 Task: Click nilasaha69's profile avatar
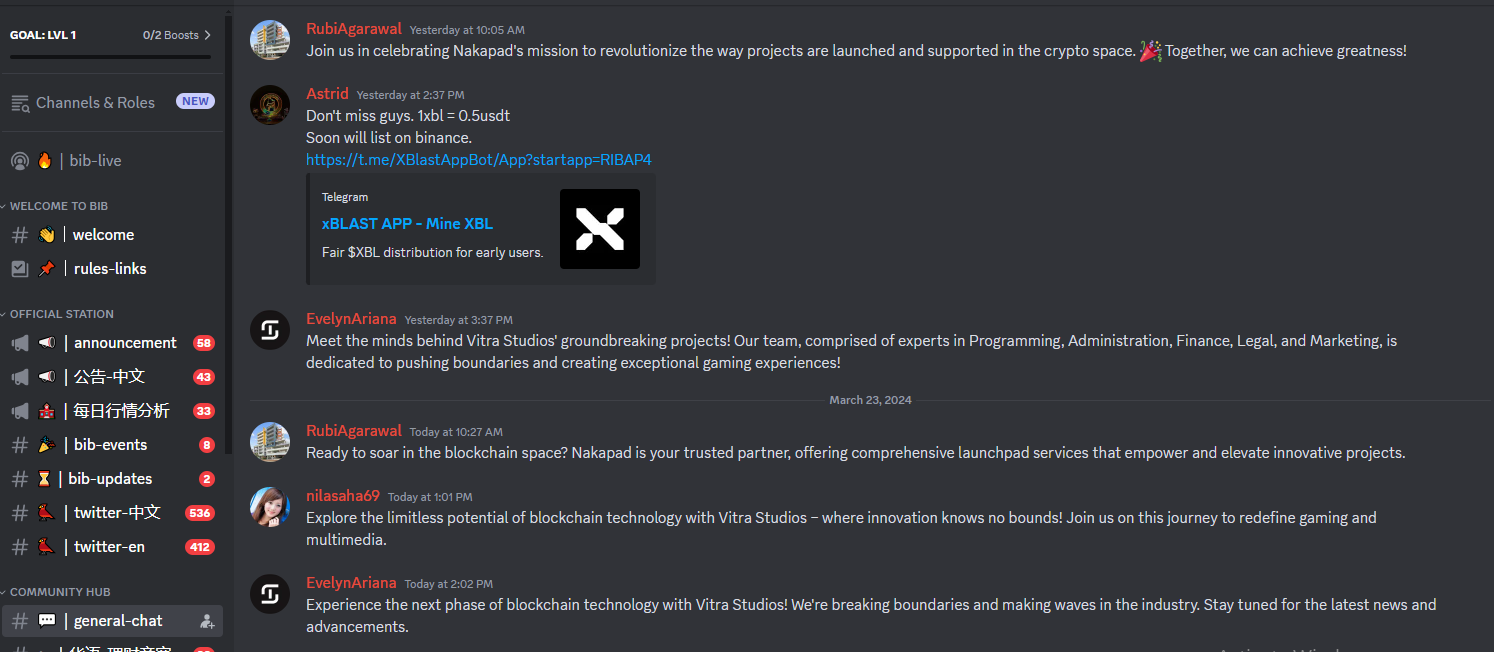270,507
